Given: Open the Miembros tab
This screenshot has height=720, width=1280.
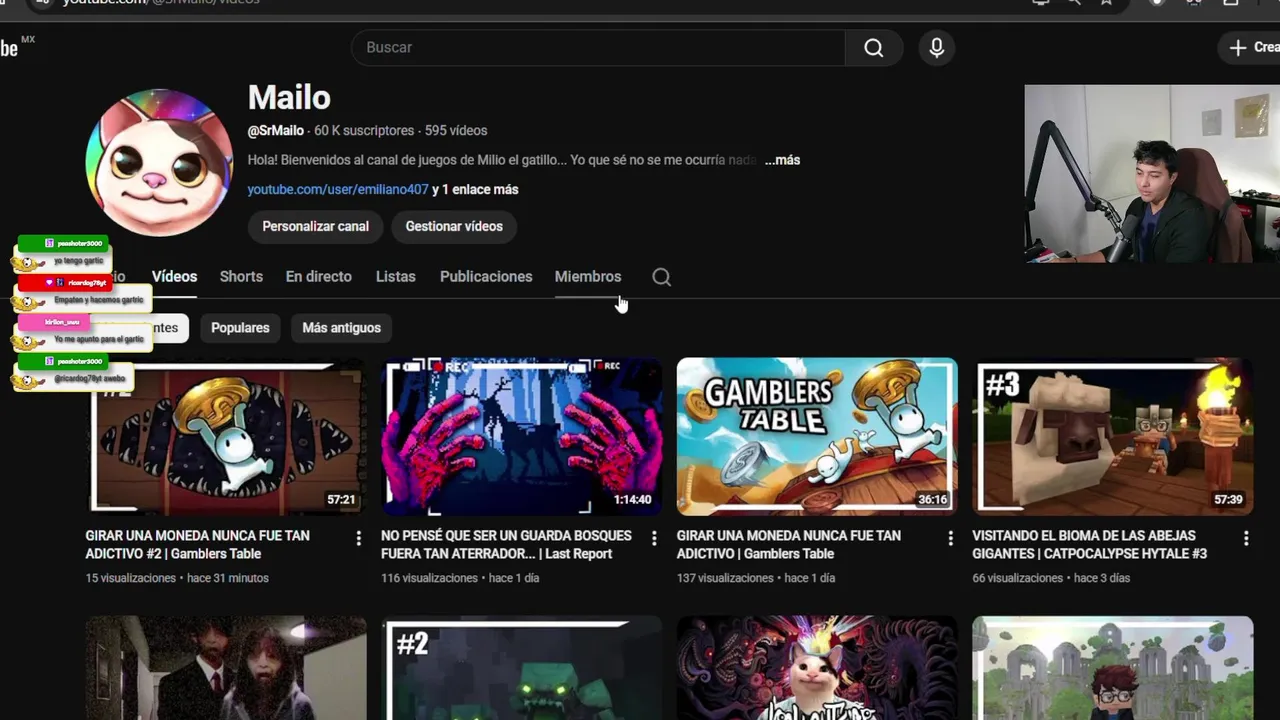Looking at the screenshot, I should click(588, 277).
